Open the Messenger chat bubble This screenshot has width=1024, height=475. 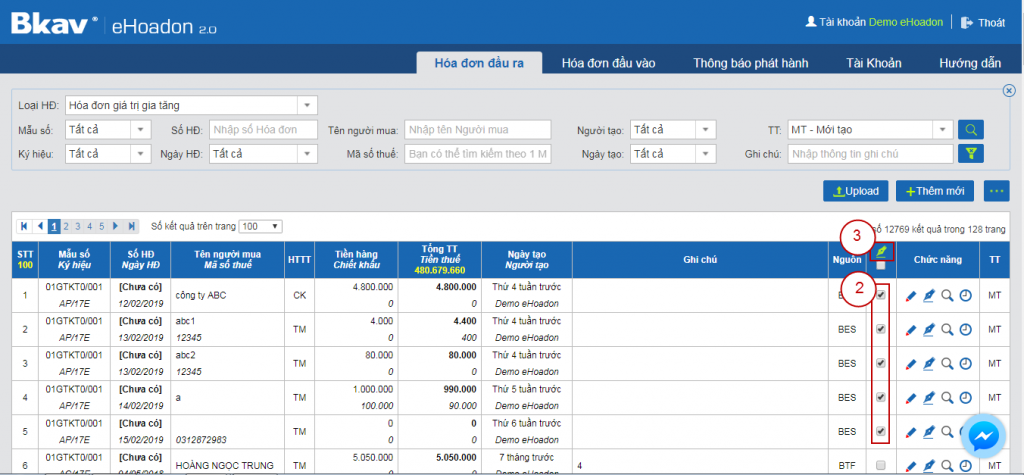(985, 438)
